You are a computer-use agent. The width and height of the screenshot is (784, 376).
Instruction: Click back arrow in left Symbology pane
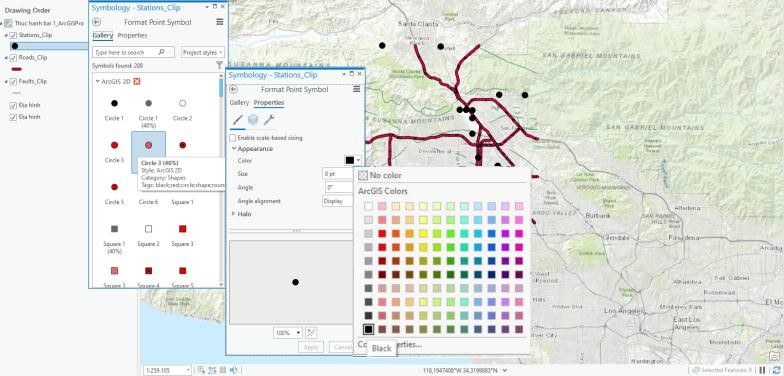[97, 22]
